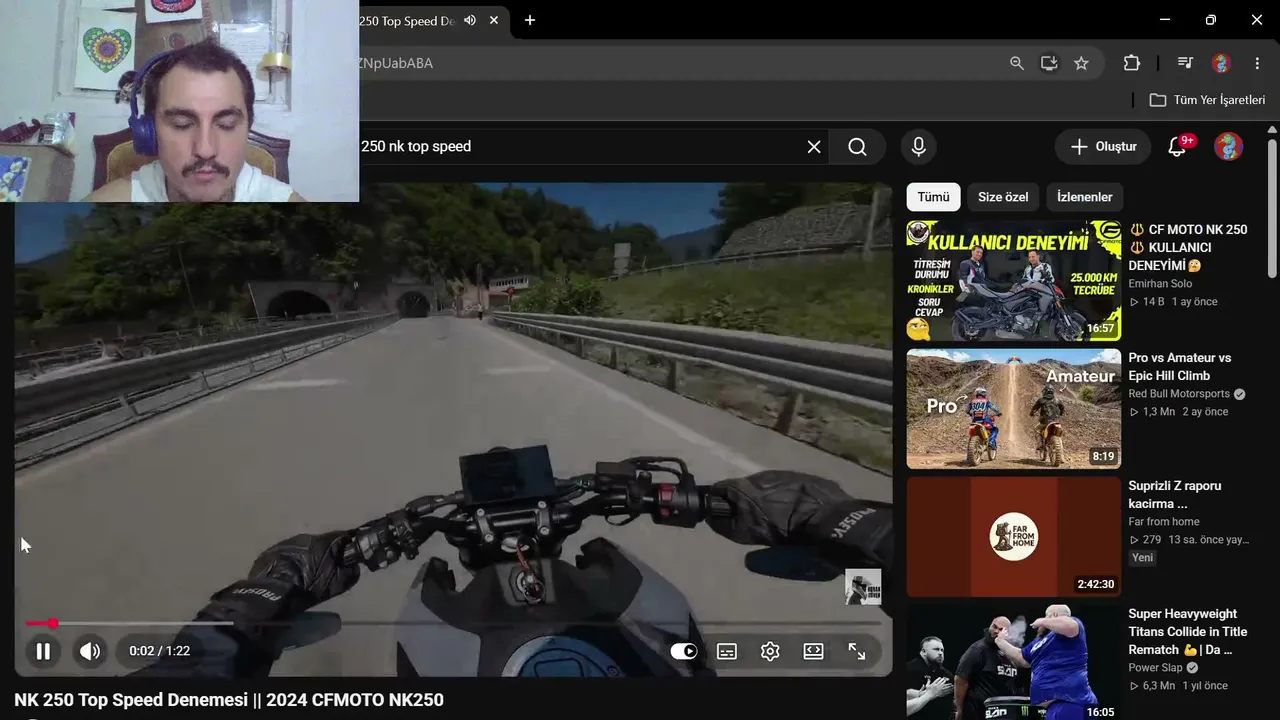Open the Chrome profile avatar
Screen dimensions: 1280x720
pyautogui.click(x=1221, y=63)
